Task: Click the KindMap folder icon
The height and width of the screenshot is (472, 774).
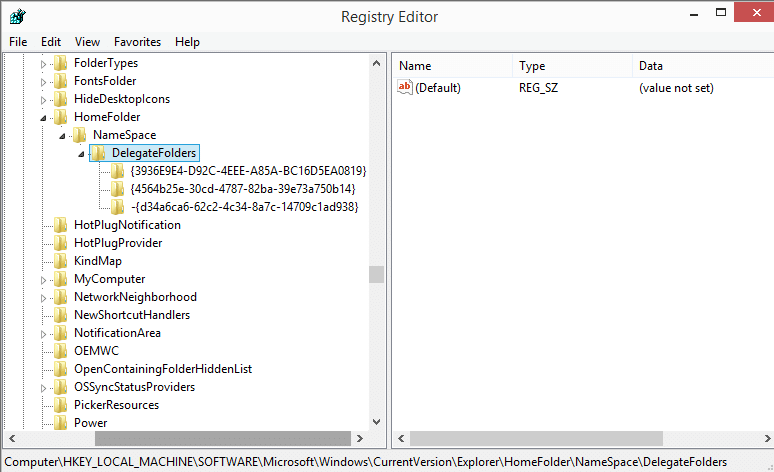Action: pos(61,261)
